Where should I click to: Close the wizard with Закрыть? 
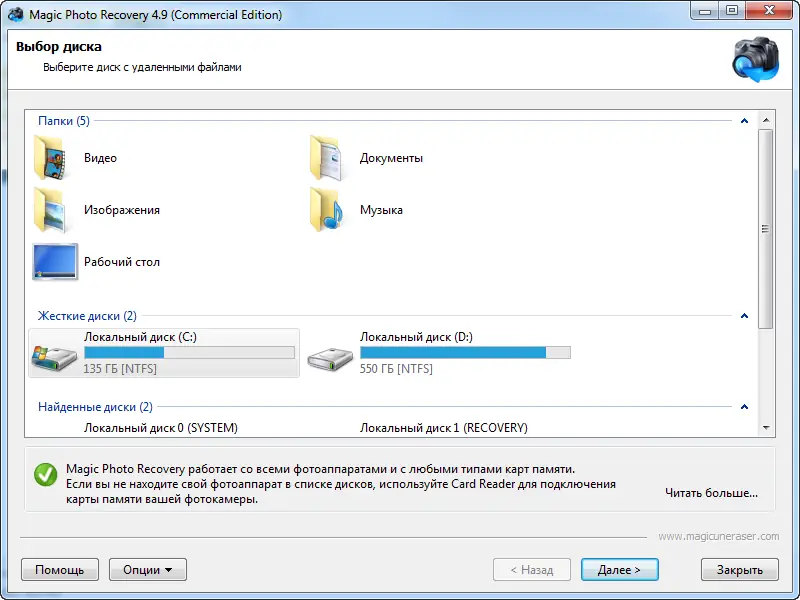tap(740, 569)
